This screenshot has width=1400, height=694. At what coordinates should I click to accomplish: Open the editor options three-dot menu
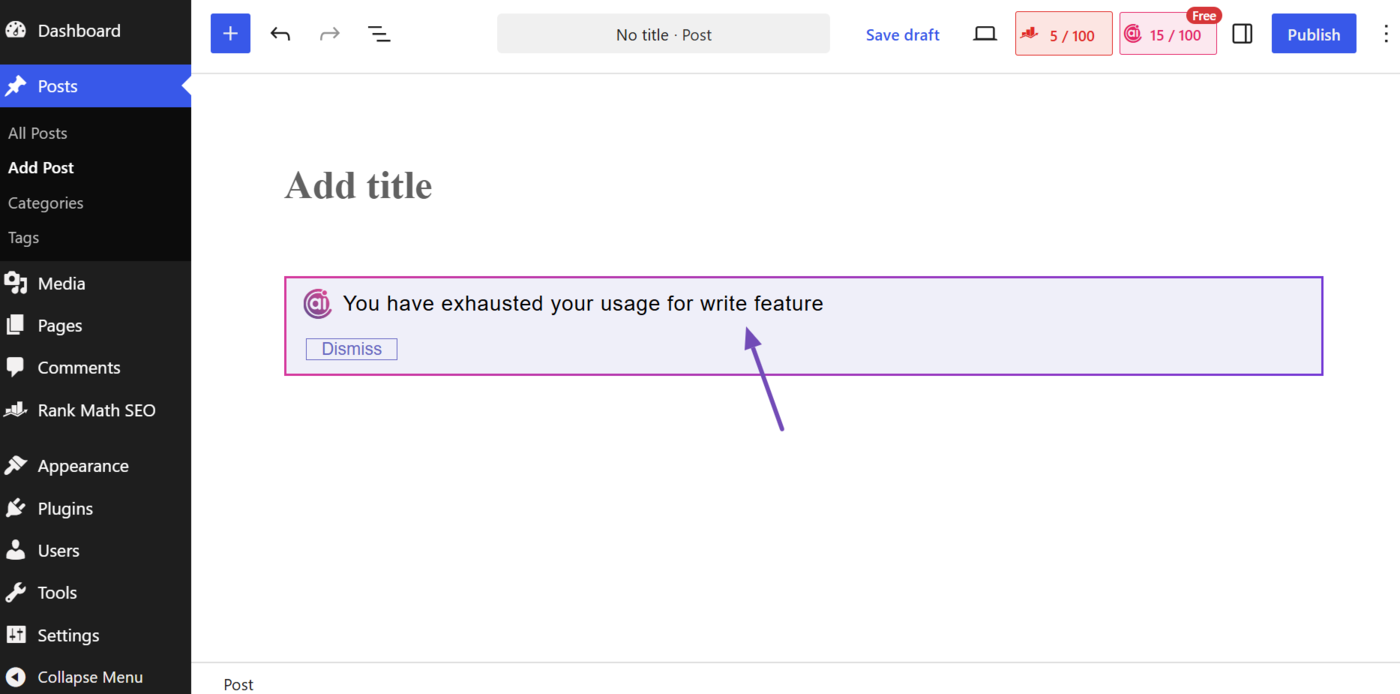pos(1386,34)
